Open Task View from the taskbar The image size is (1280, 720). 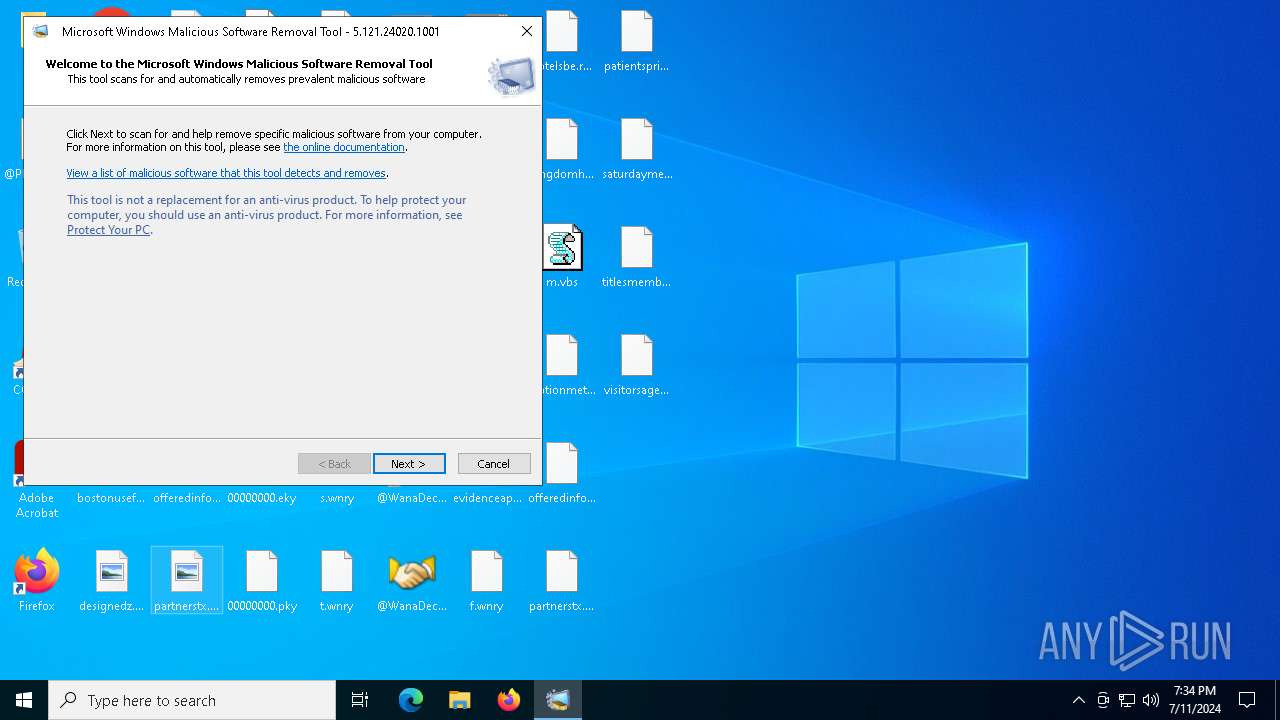(360, 700)
